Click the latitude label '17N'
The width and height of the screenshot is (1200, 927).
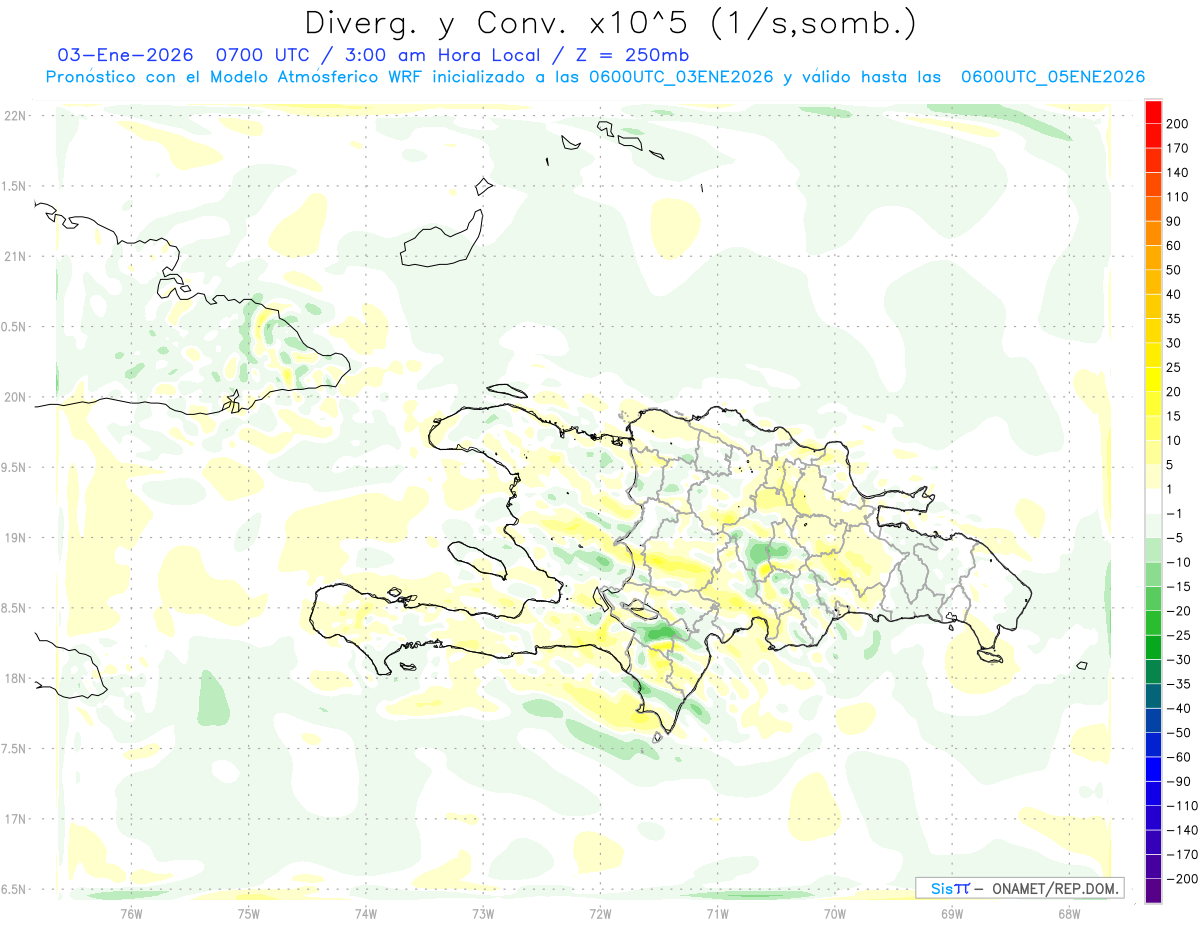click(x=15, y=819)
